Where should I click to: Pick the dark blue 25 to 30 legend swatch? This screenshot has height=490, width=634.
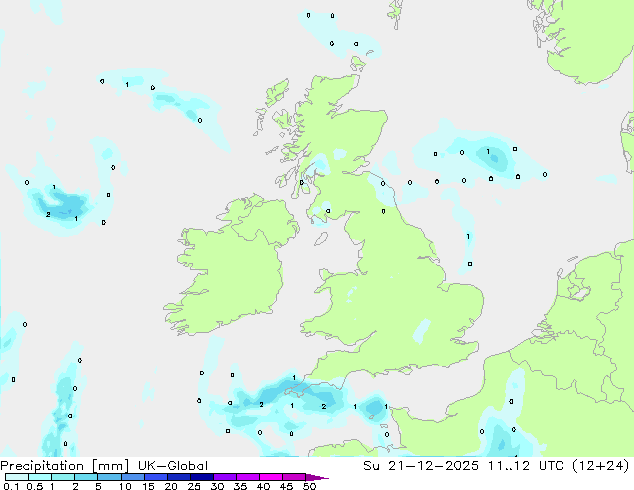click(201, 477)
